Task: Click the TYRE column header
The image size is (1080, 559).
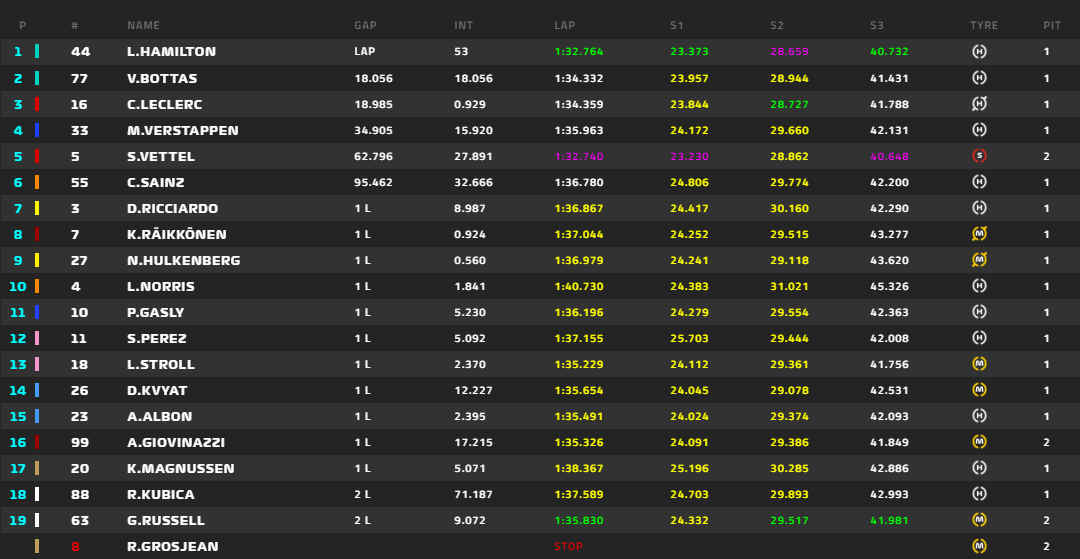Action: (984, 25)
